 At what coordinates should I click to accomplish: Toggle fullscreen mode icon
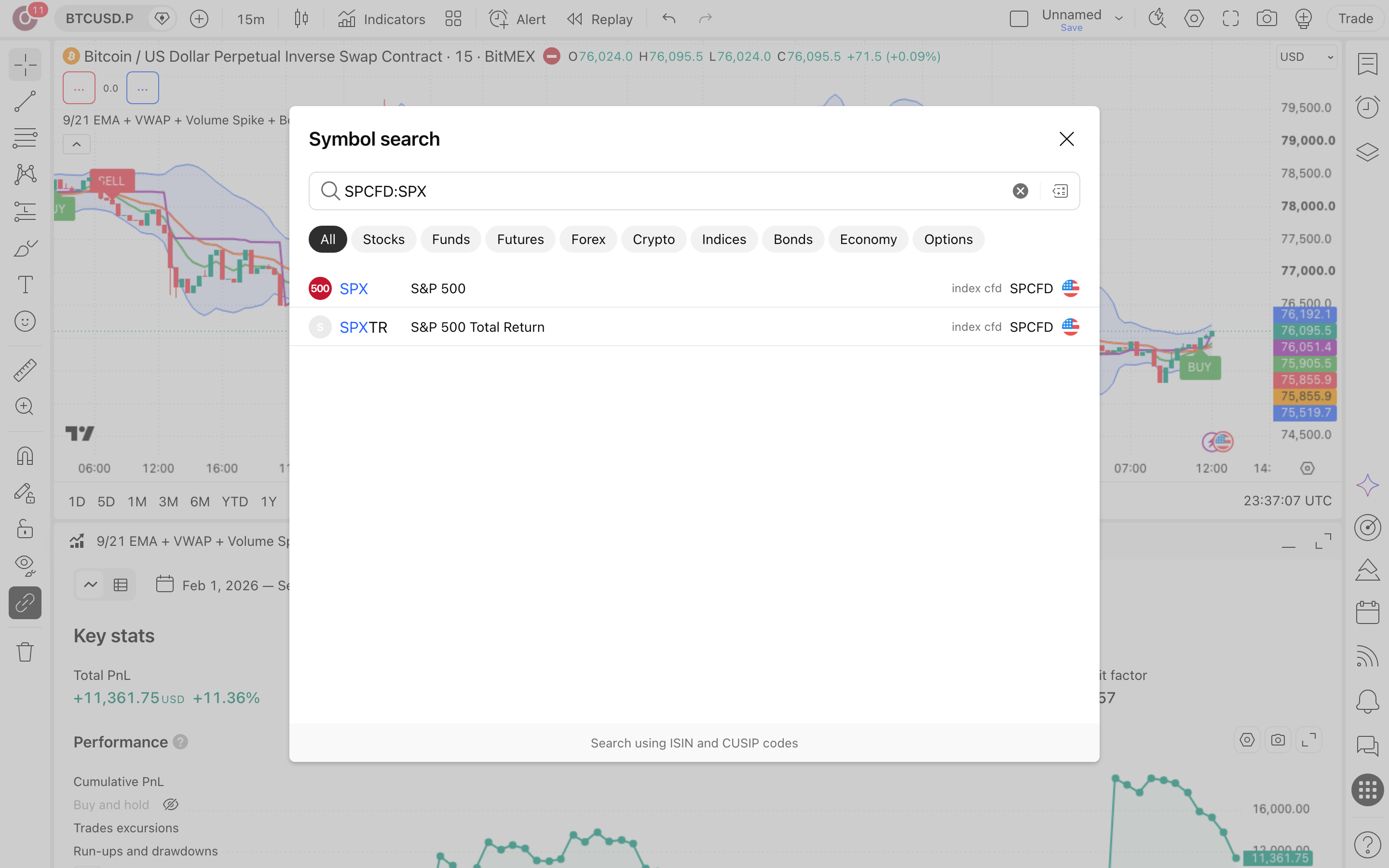pos(1230,19)
